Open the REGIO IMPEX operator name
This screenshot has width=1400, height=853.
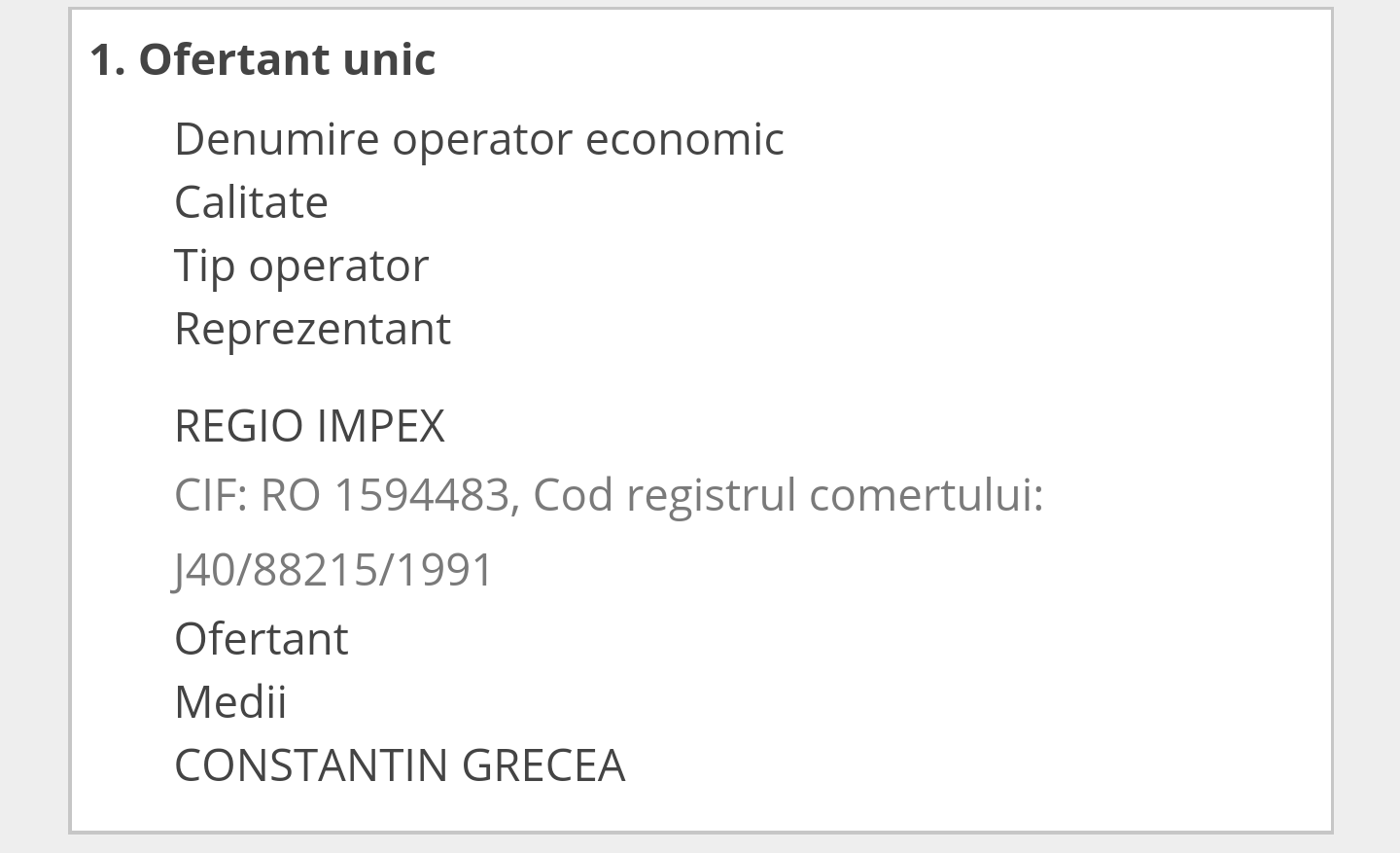point(309,426)
